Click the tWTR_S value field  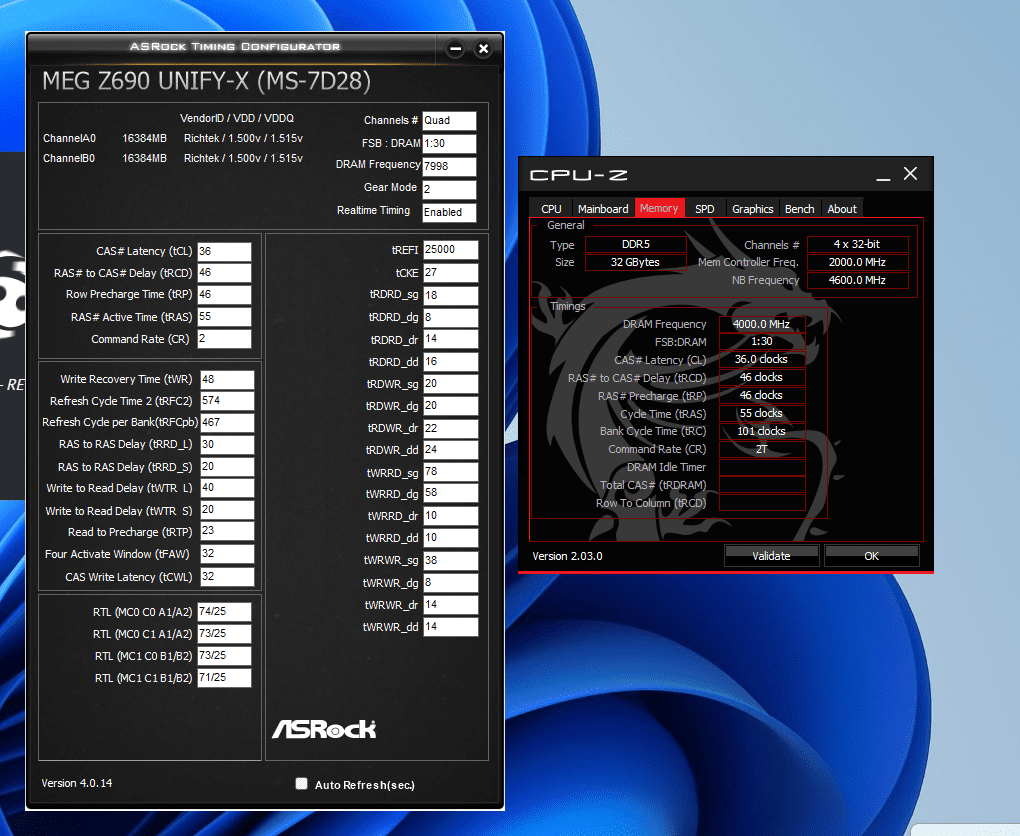[227, 509]
